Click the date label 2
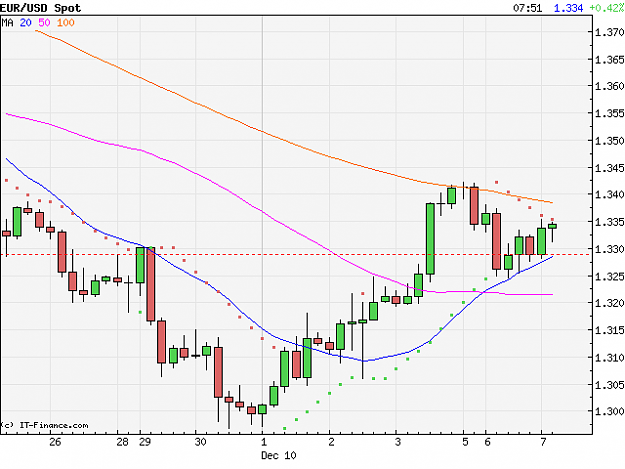This screenshot has height=469, width=625. point(332,442)
